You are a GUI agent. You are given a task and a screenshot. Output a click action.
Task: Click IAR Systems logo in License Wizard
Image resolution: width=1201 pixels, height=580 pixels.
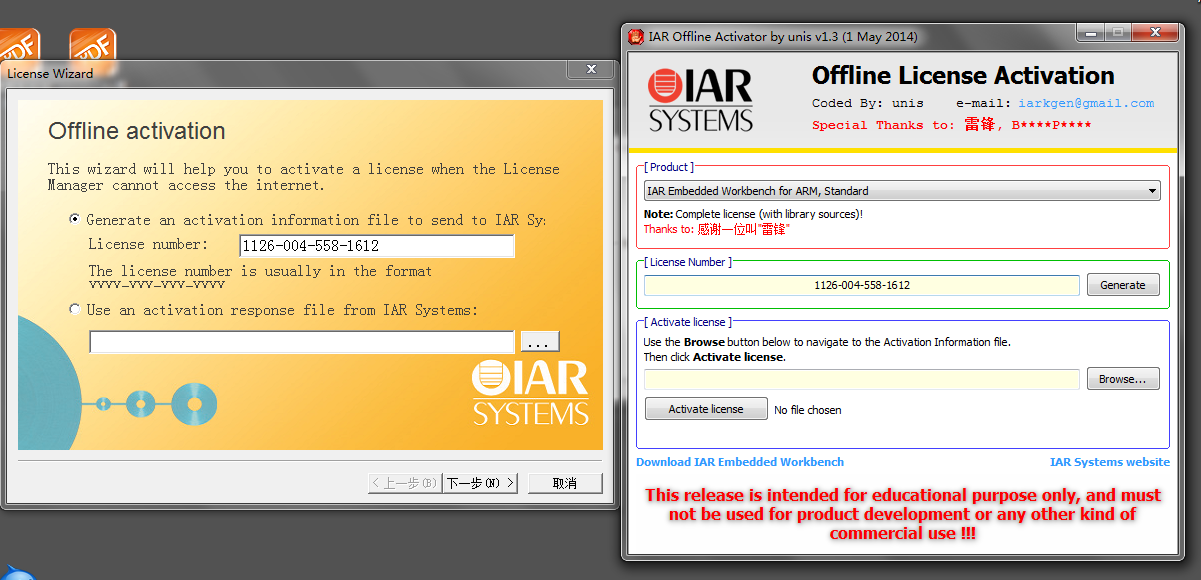pyautogui.click(x=531, y=393)
